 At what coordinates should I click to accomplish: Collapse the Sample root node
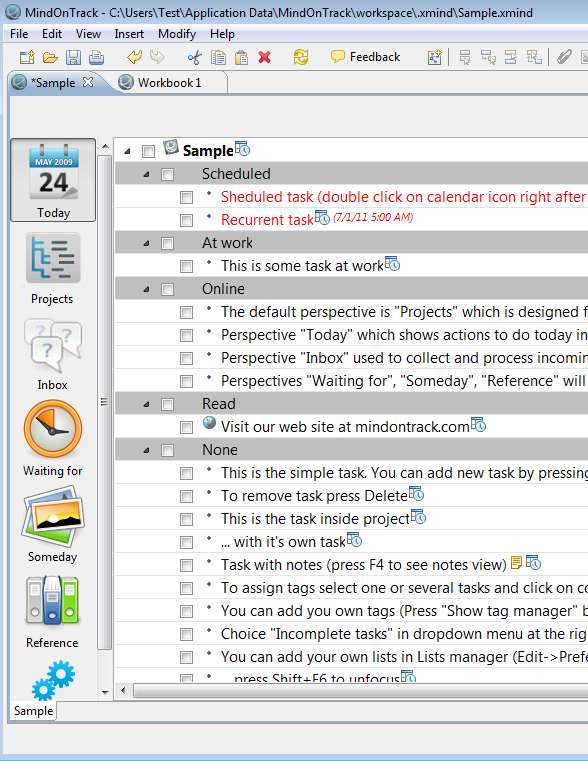(x=128, y=151)
